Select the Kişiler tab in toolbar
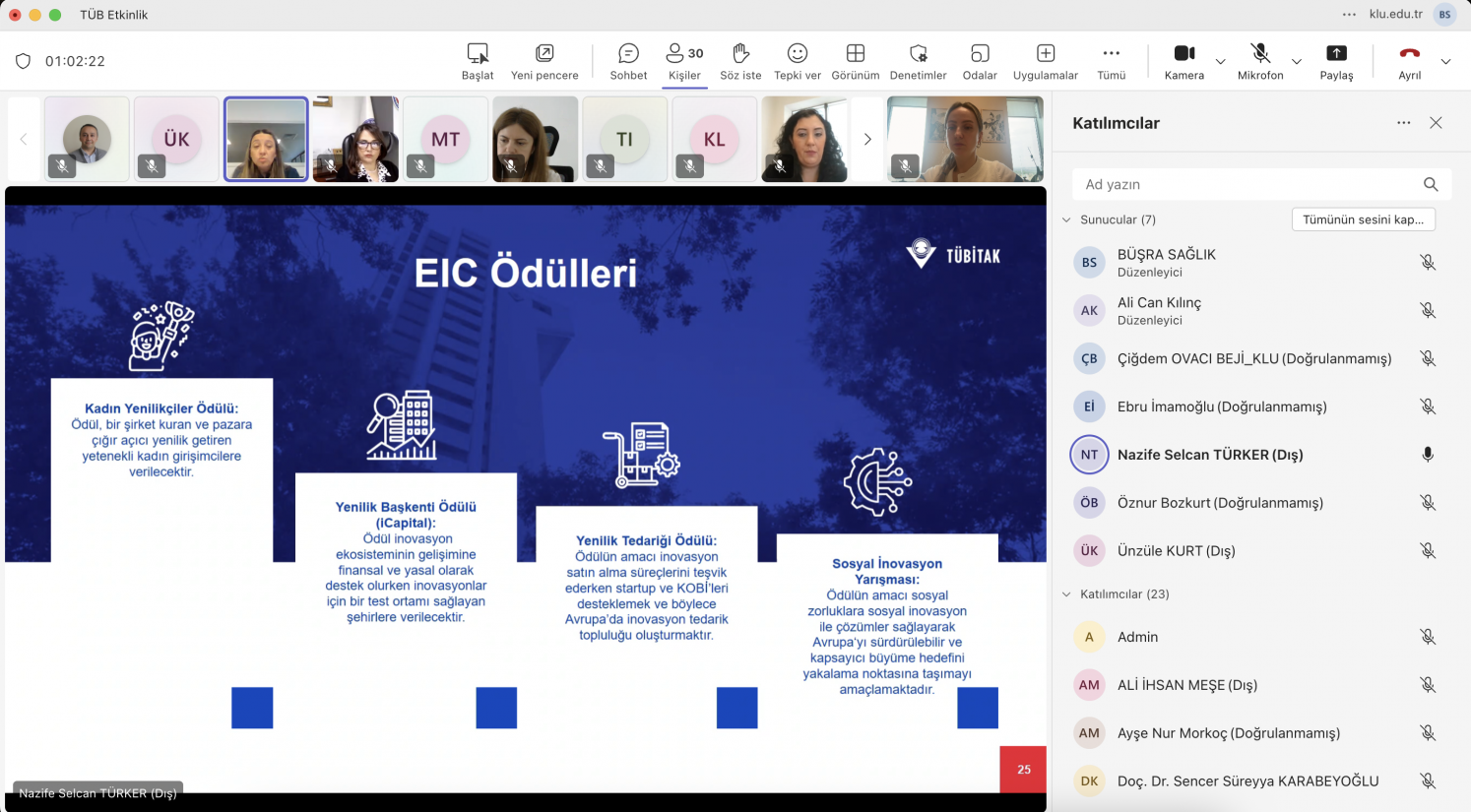This screenshot has height=812, width=1471. pos(684,61)
